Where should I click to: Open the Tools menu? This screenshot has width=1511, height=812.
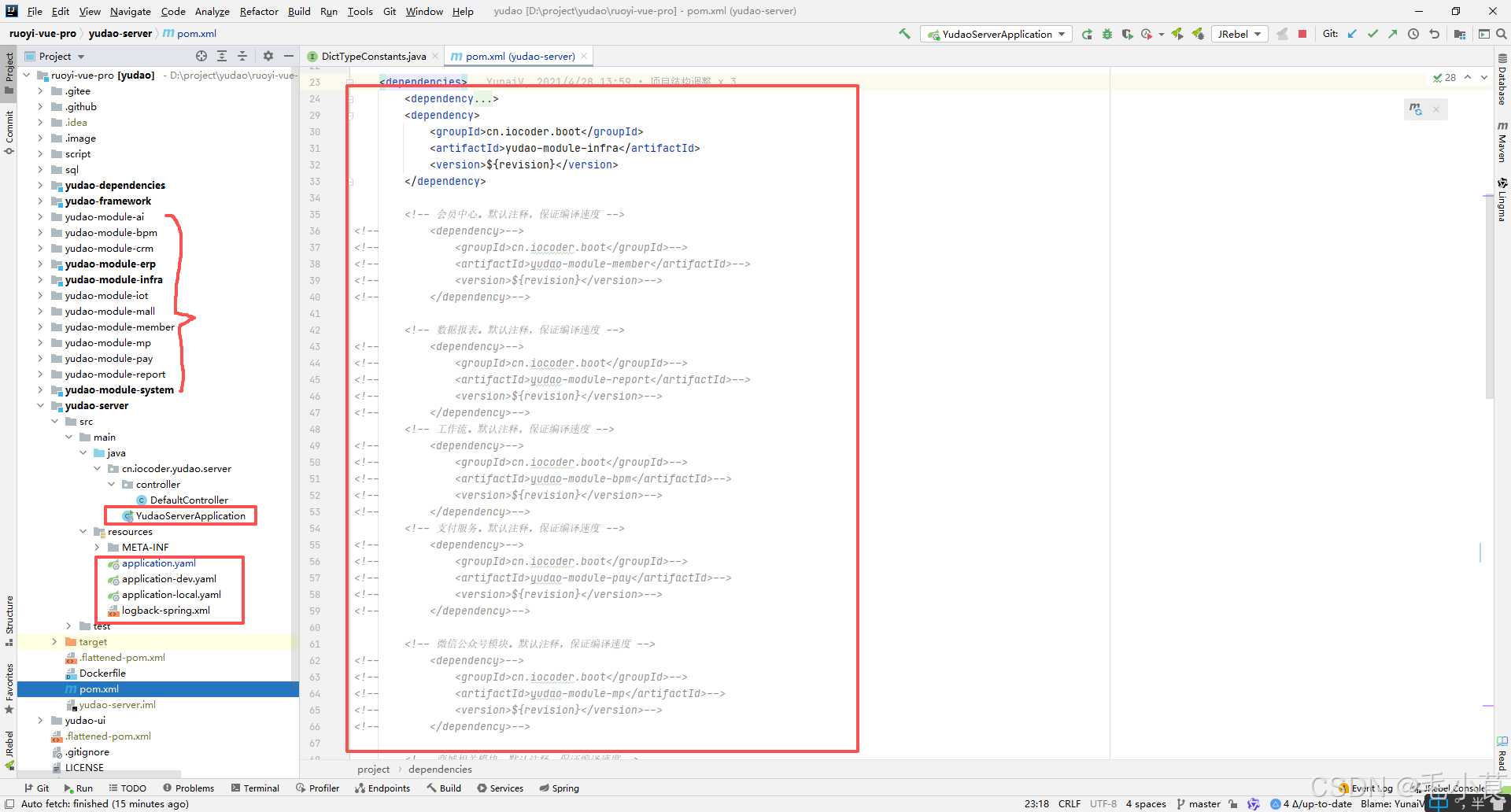(360, 11)
